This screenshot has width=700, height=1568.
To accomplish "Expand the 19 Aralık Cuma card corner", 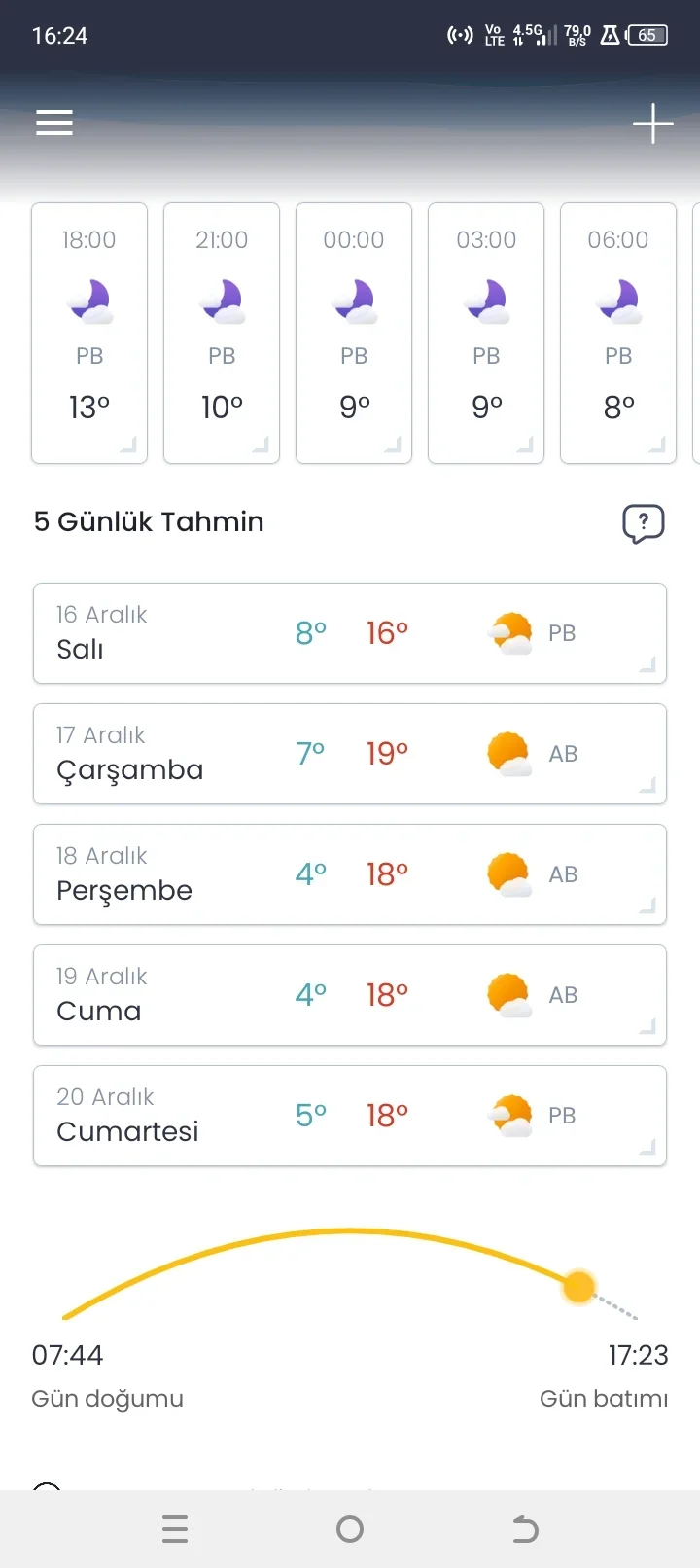I will 647,1027.
